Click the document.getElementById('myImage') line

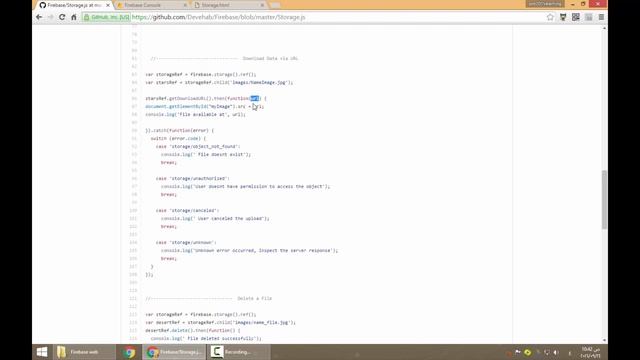tap(204, 107)
